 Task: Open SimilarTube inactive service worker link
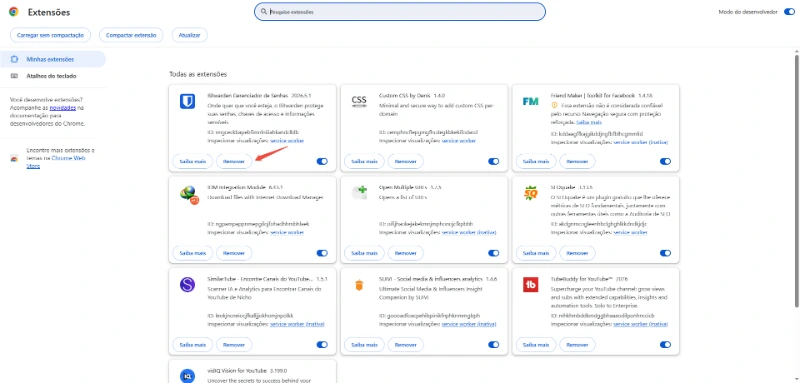297,324
